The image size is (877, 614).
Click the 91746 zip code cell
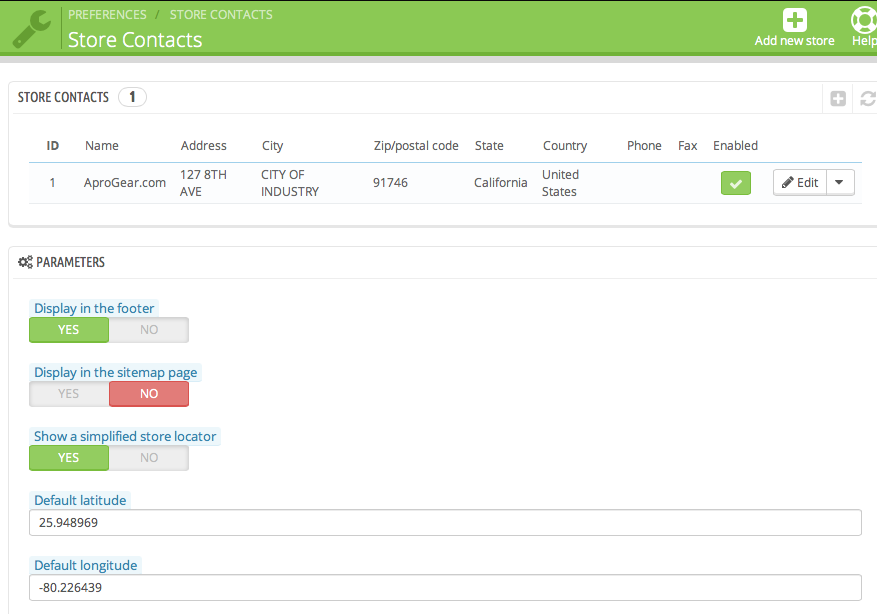(x=390, y=183)
